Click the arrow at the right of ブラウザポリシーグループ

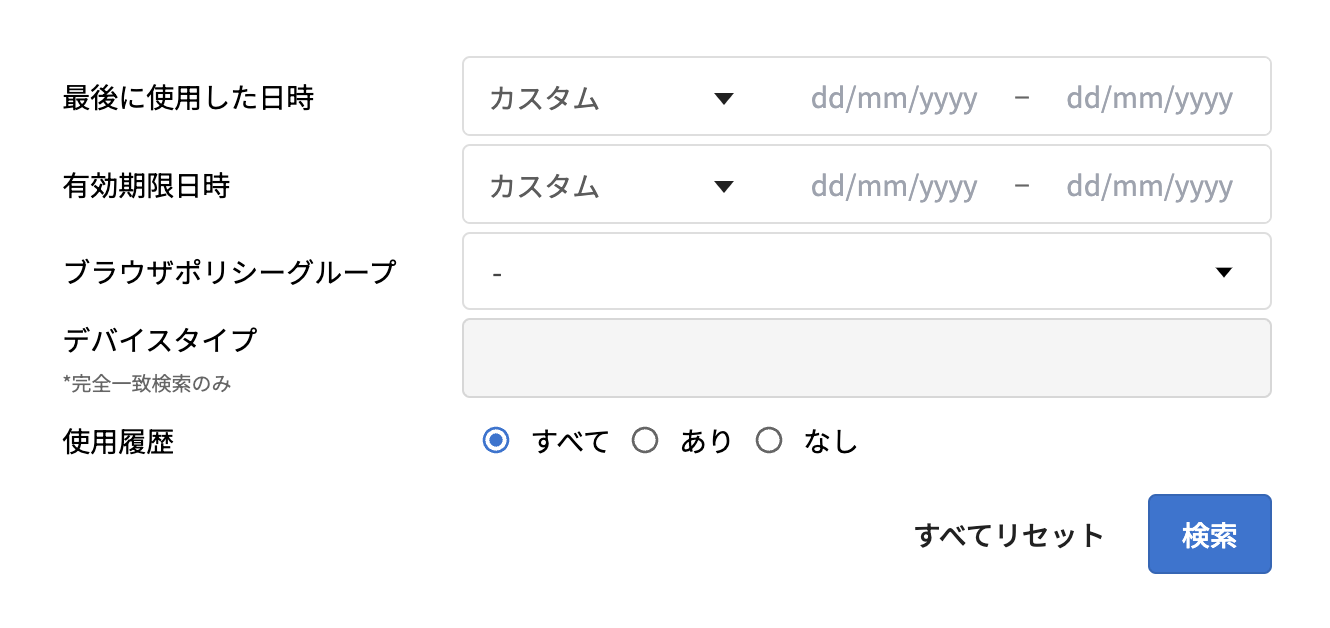(x=1224, y=270)
